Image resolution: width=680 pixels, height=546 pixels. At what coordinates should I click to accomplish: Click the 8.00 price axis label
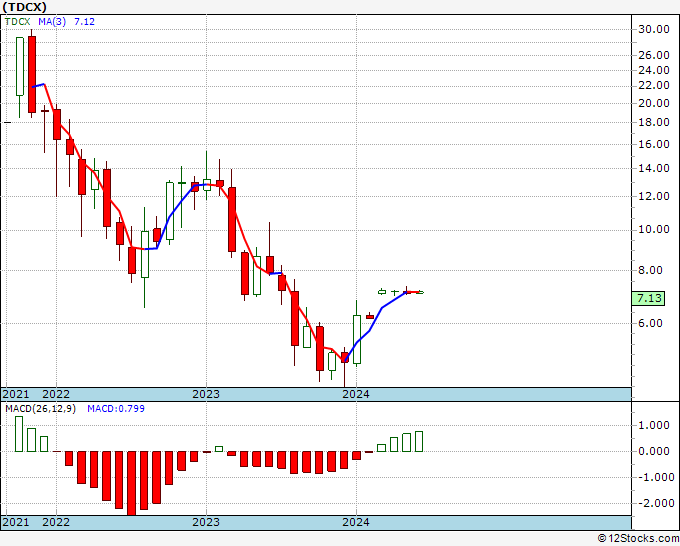[x=650, y=270]
